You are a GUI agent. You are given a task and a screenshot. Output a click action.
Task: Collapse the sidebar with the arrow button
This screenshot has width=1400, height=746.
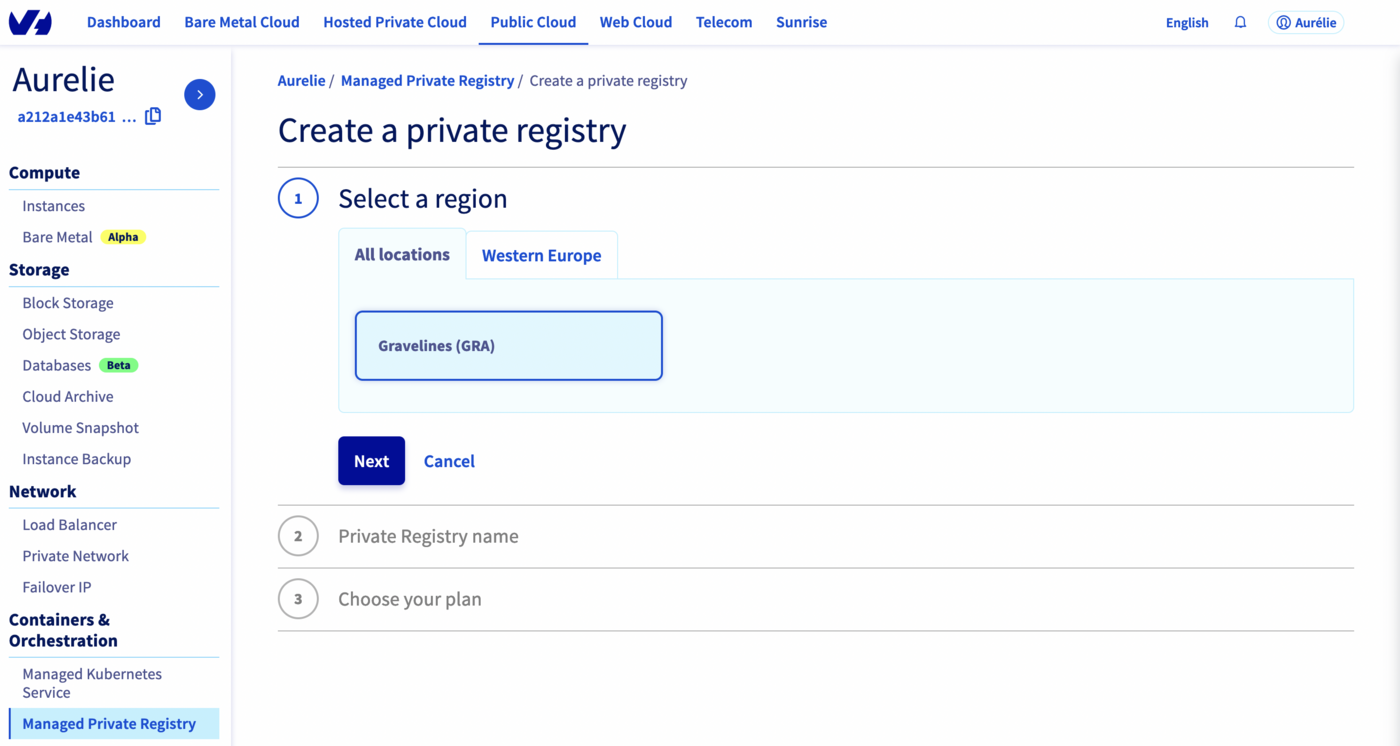coord(199,94)
